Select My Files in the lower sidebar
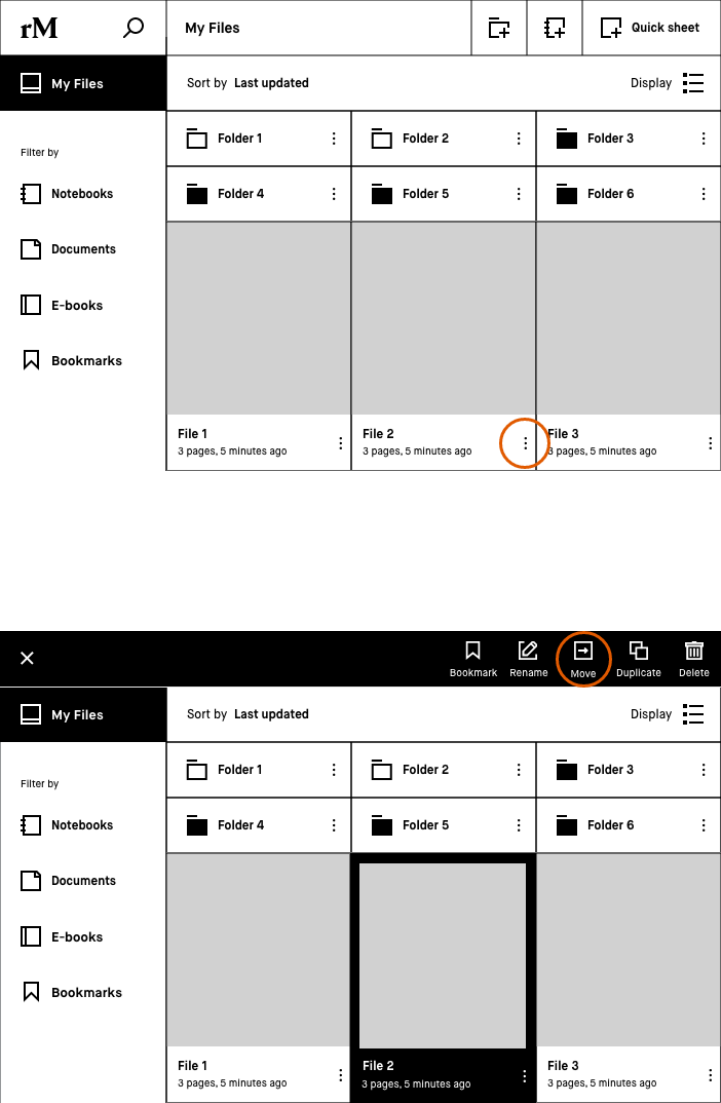721x1103 pixels. pos(83,715)
